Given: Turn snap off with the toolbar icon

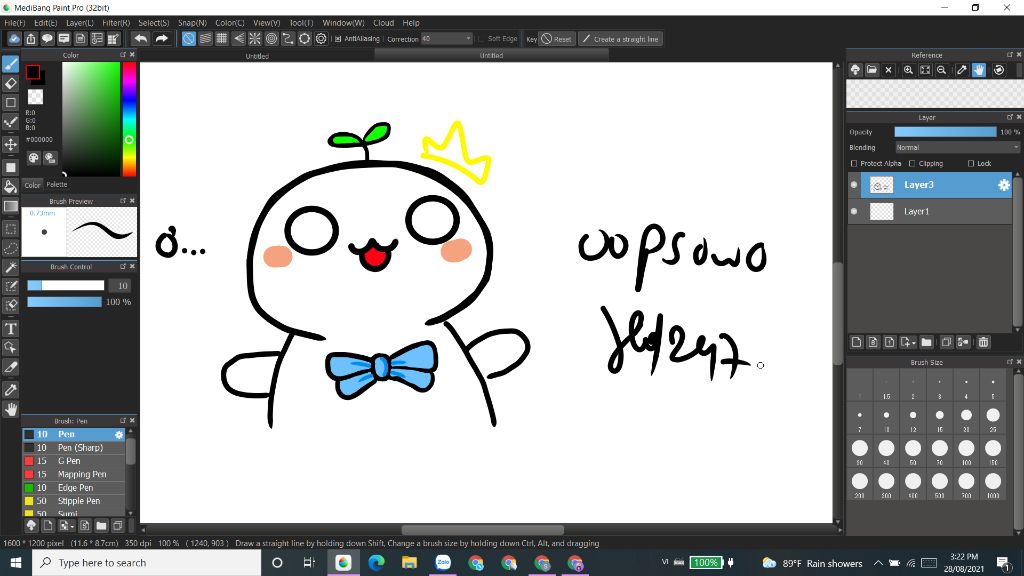Looking at the screenshot, I should click(188, 39).
